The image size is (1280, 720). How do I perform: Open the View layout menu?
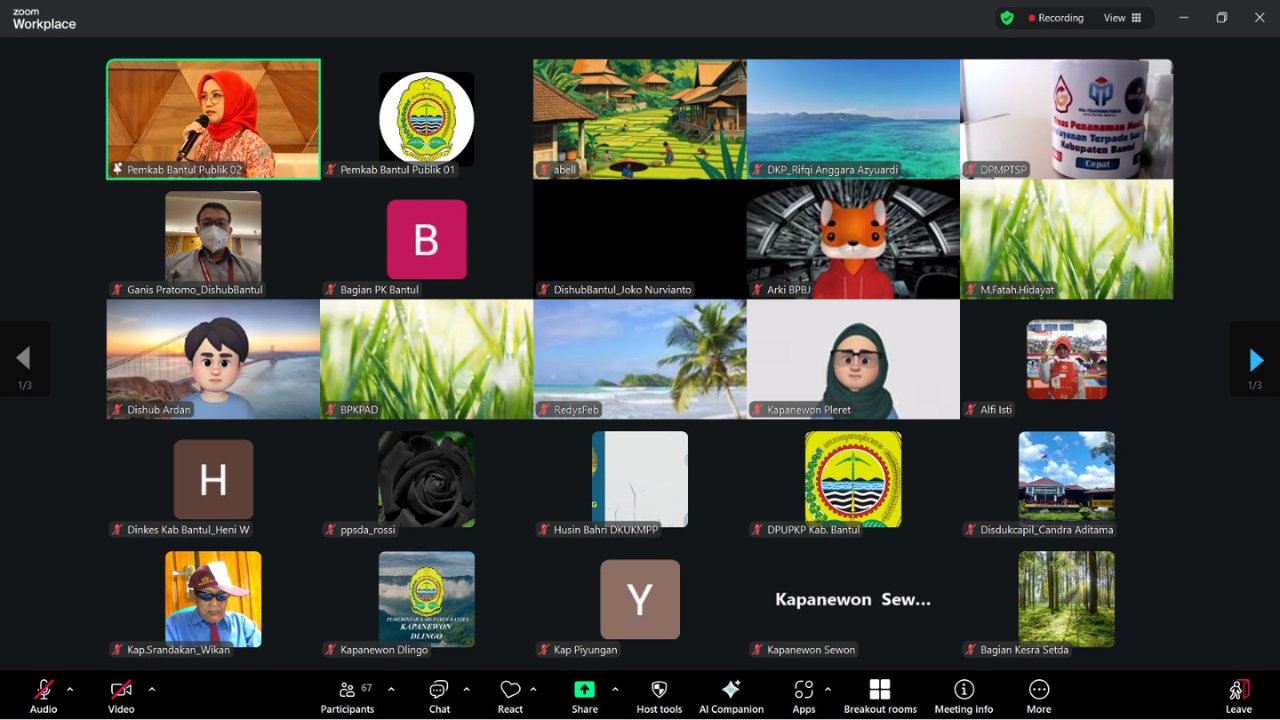[x=1122, y=18]
